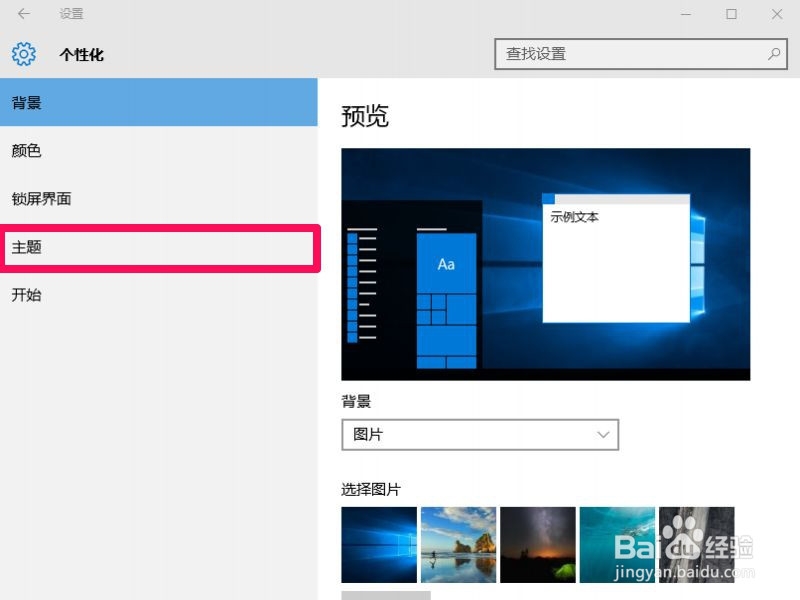The image size is (800, 600).
Task: Minimize the Settings window
Action: pyautogui.click(x=686, y=14)
